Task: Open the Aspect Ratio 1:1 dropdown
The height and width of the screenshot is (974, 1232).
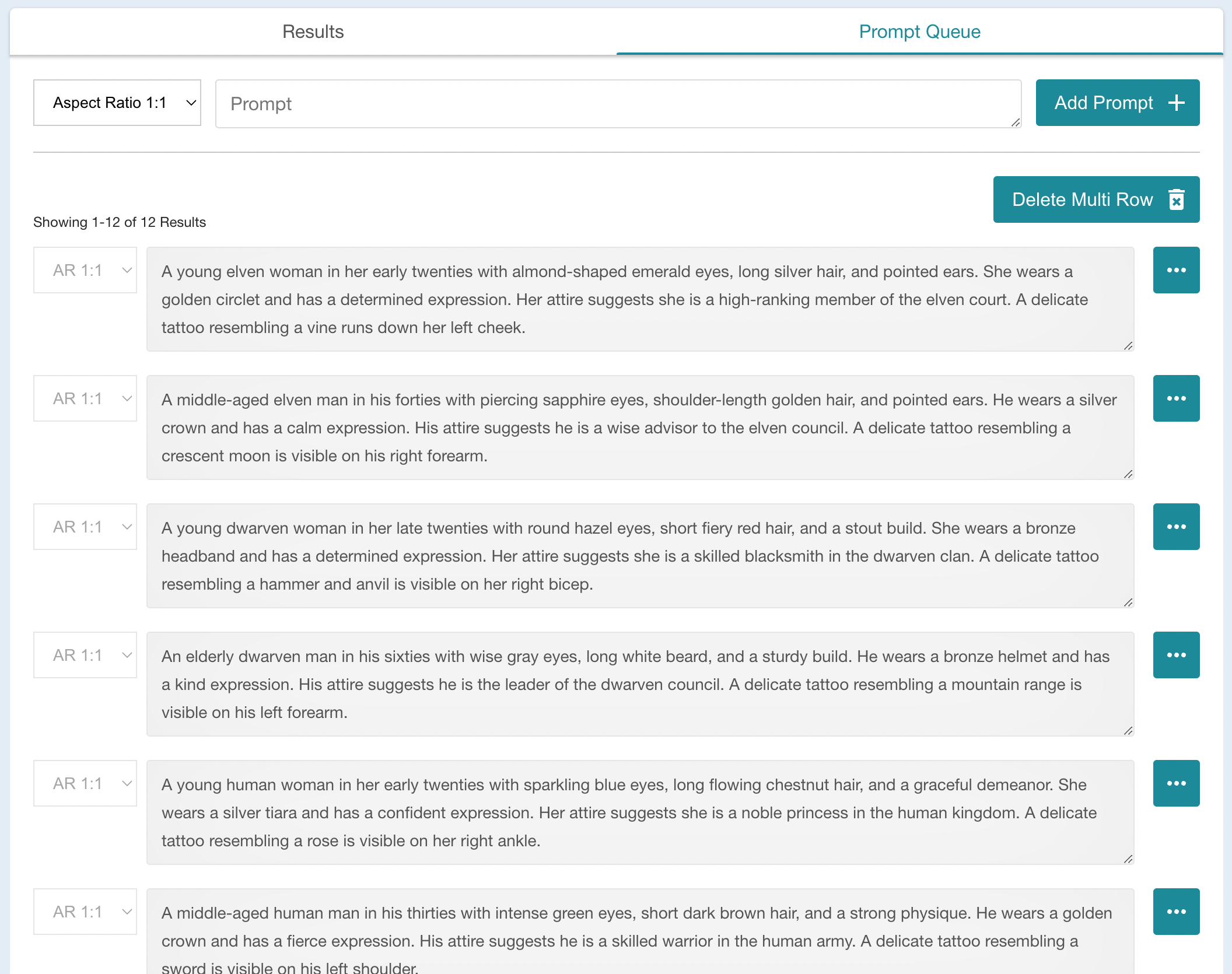Action: click(x=117, y=103)
